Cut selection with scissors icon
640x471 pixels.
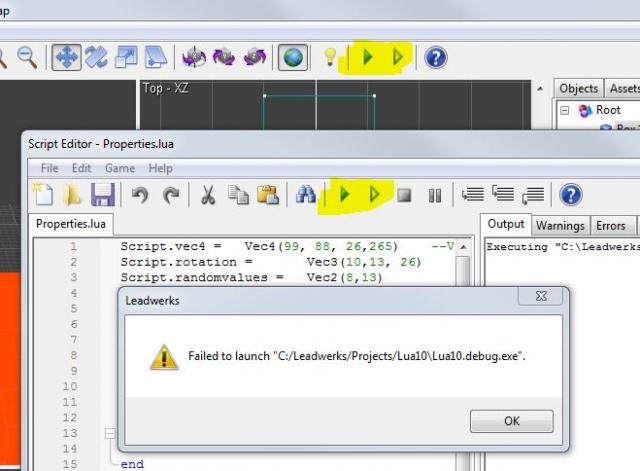[208, 195]
